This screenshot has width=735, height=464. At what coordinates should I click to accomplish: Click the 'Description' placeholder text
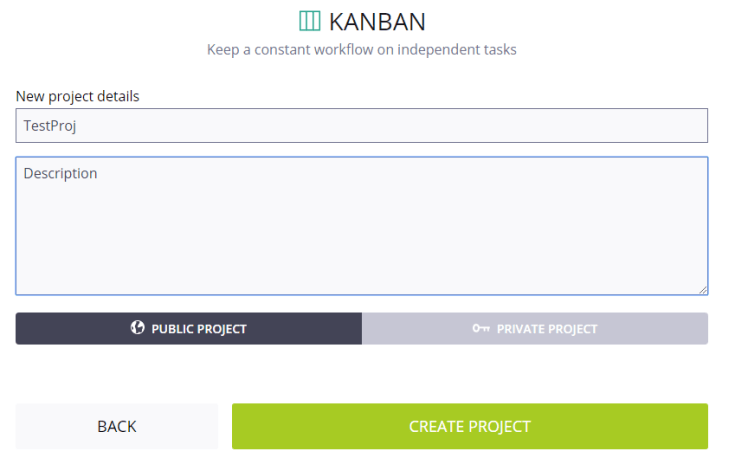click(61, 173)
